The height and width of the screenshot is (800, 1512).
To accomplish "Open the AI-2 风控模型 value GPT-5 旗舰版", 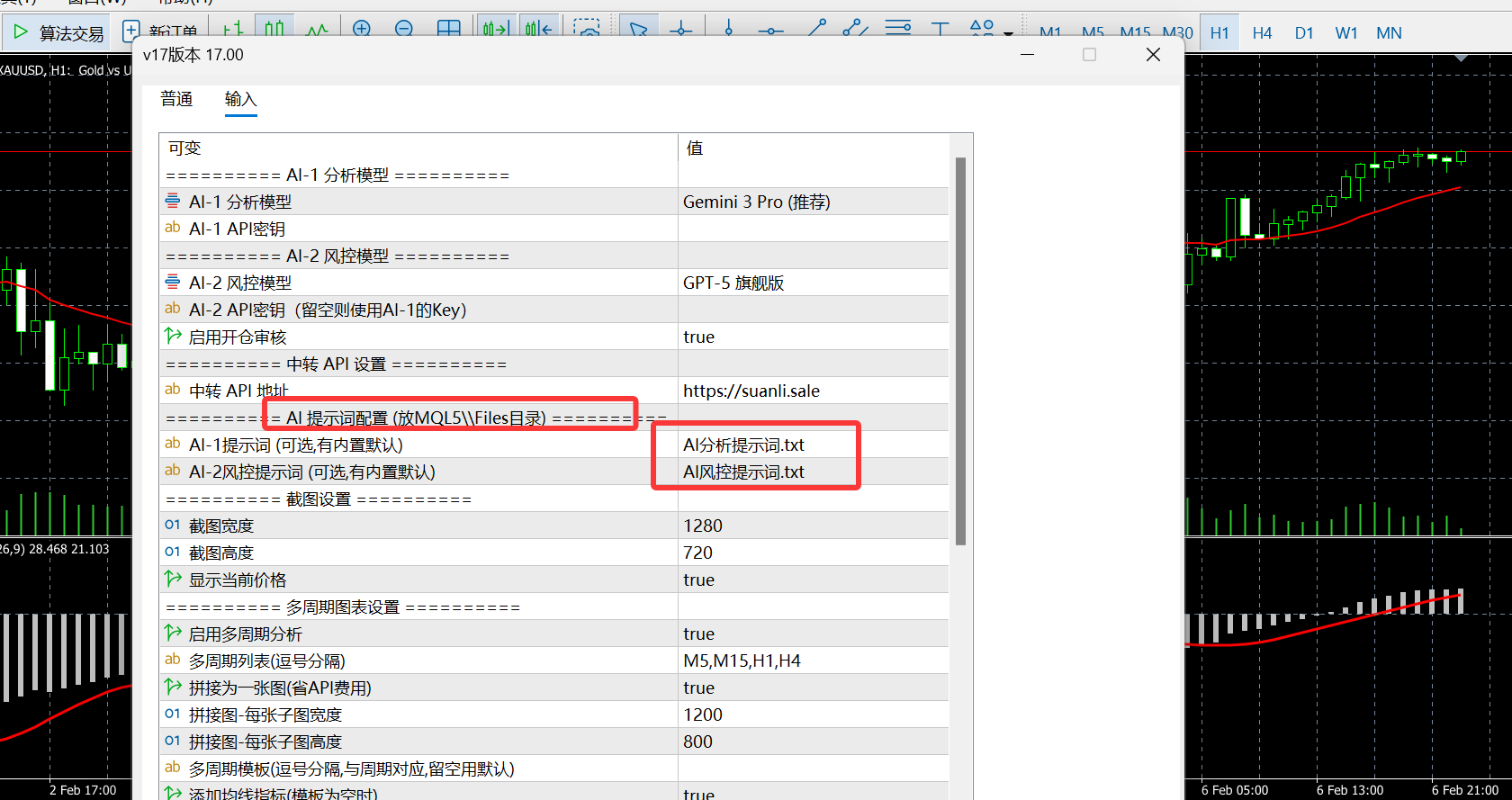I will pos(814,283).
